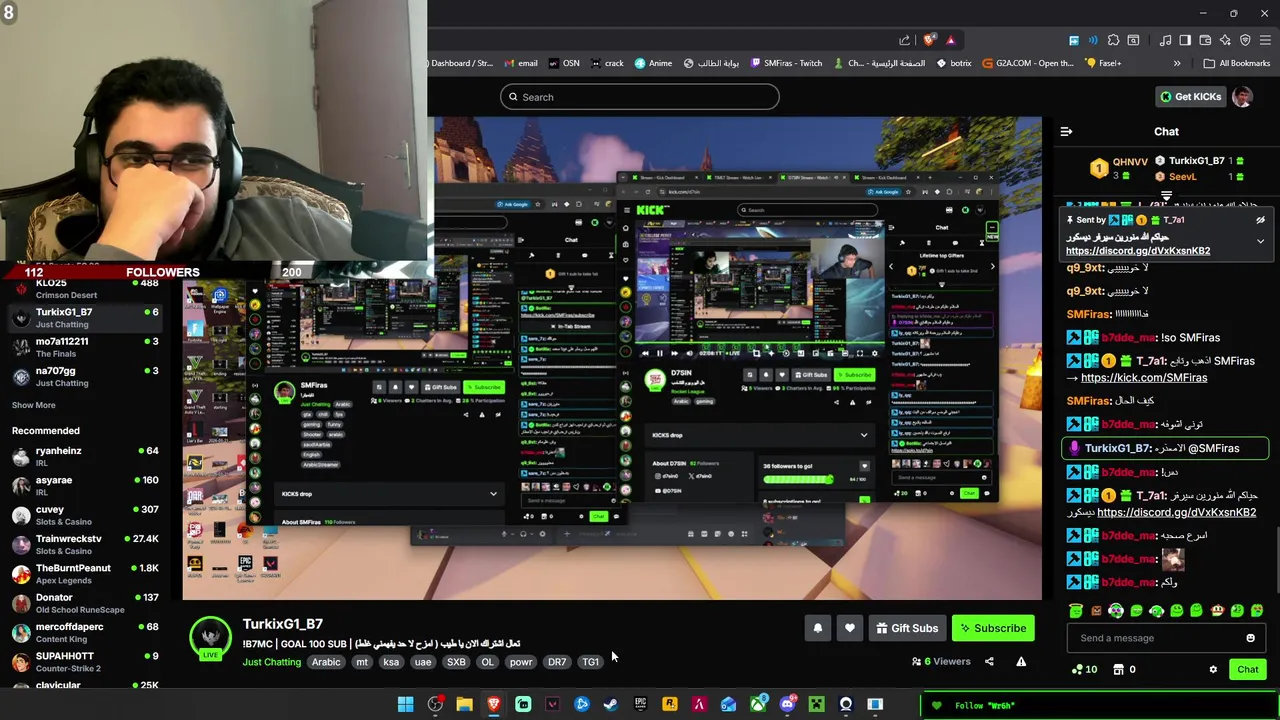Open the SMFiras - Twitch bookmark
This screenshot has width=1280, height=720.
coord(785,63)
